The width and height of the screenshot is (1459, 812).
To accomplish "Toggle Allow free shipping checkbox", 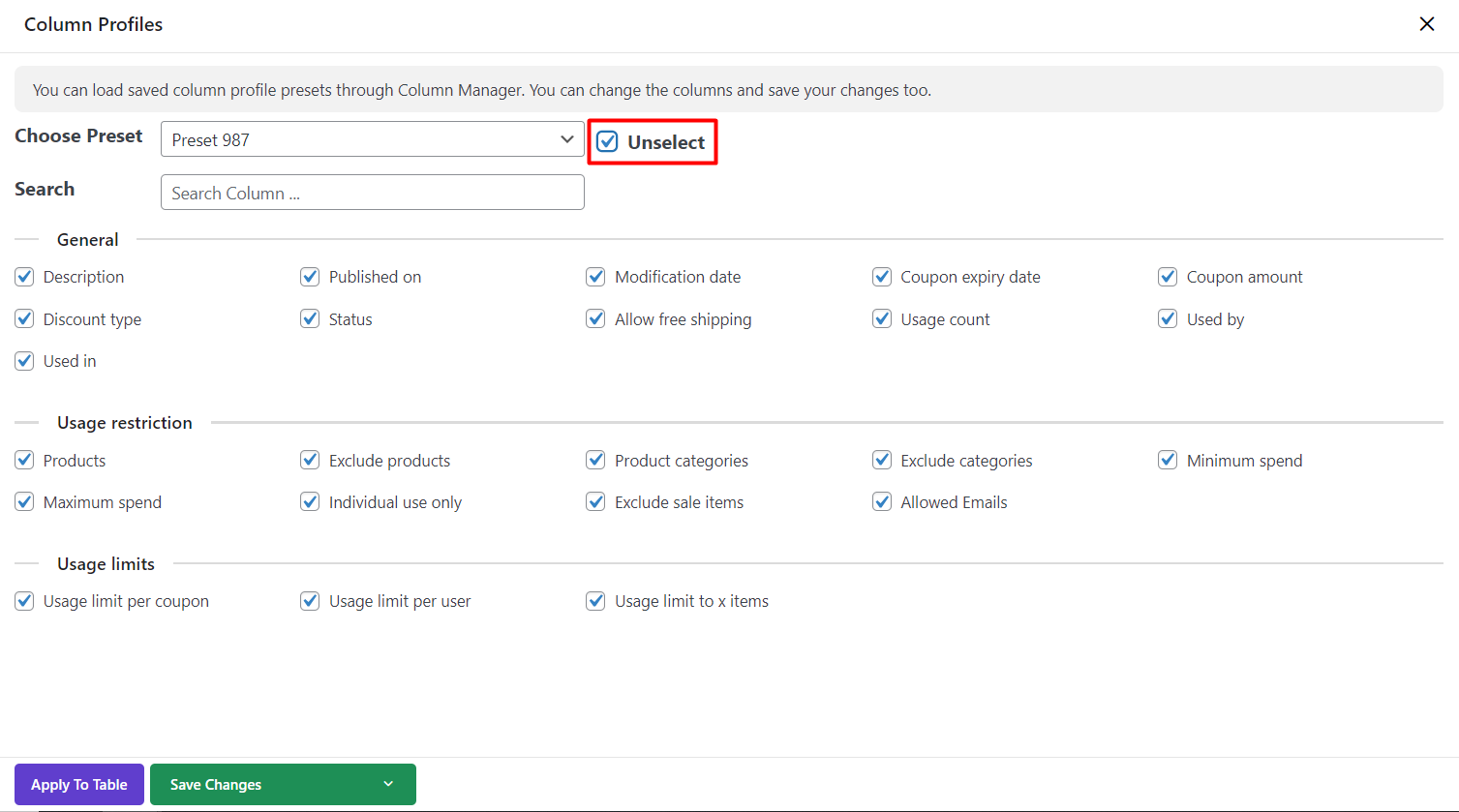I will click(x=595, y=319).
